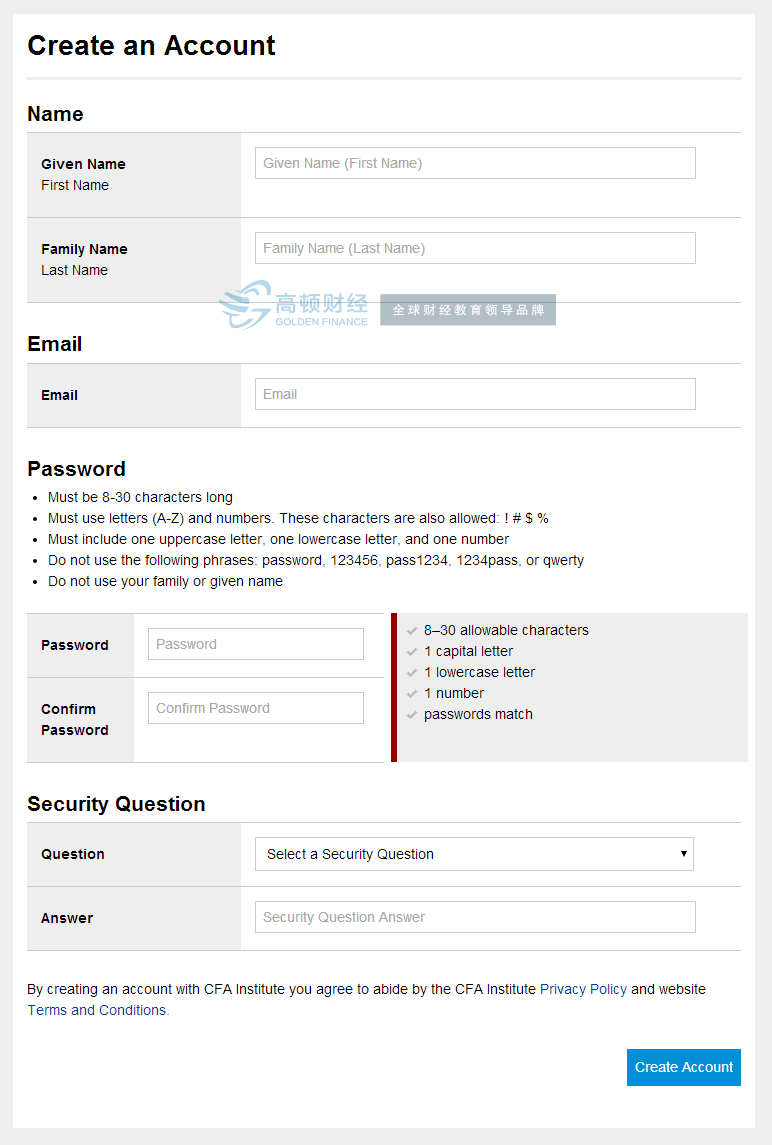Select the Password entry field

[x=256, y=644]
